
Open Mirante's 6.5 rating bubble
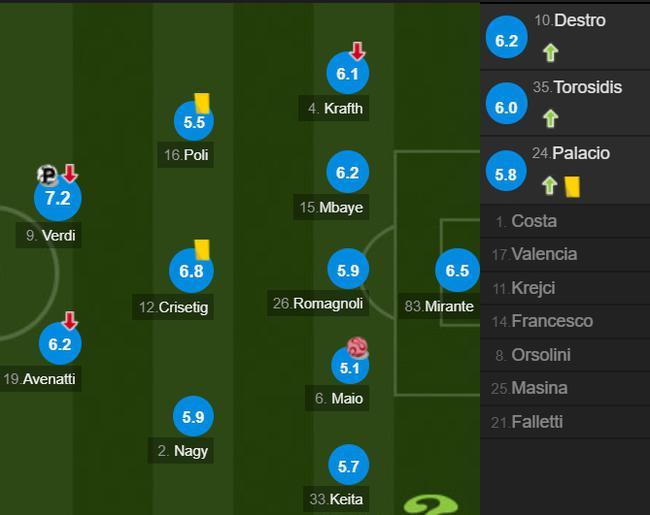(457, 270)
